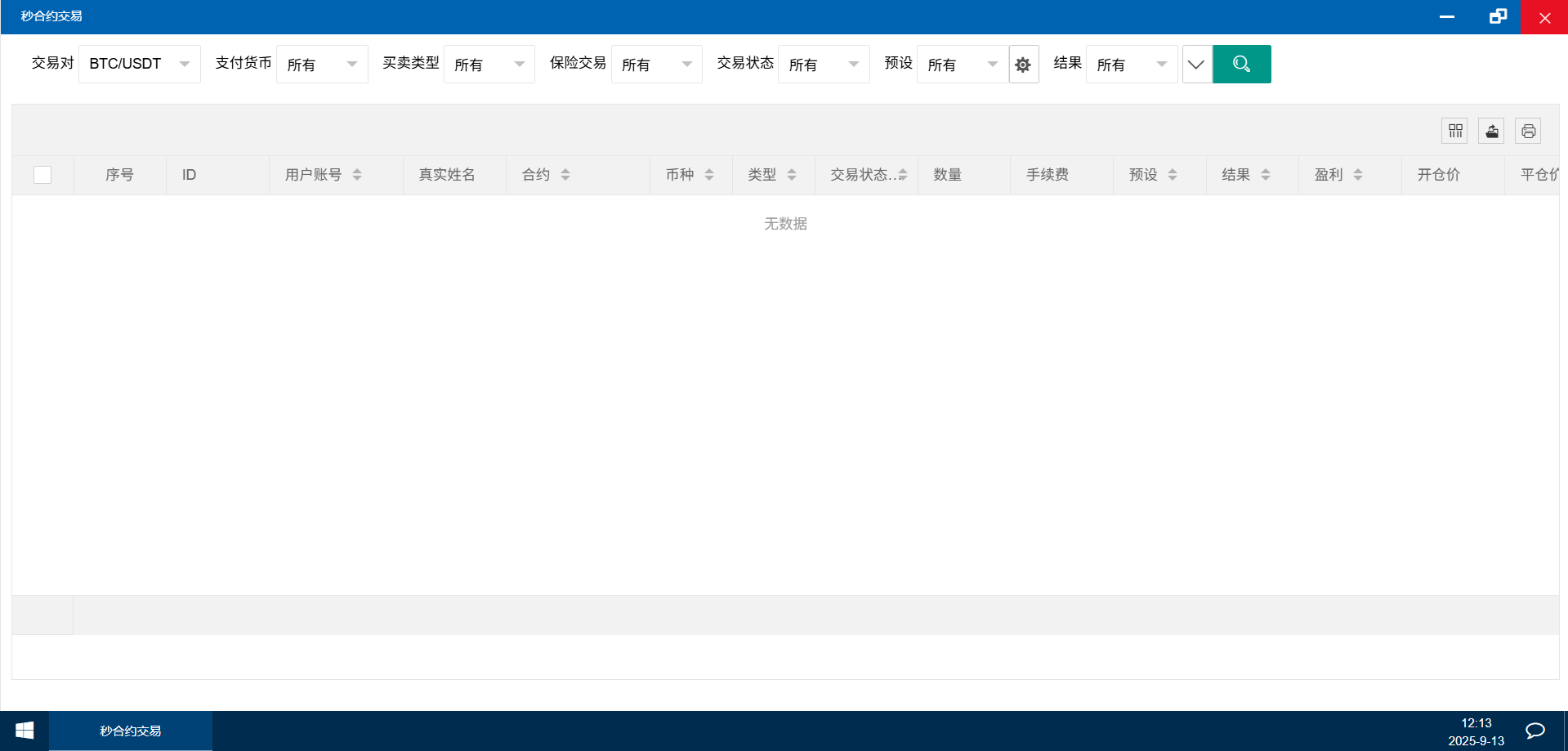The image size is (1568, 751).
Task: Open the column filter grid icon
Action: pos(1454,131)
